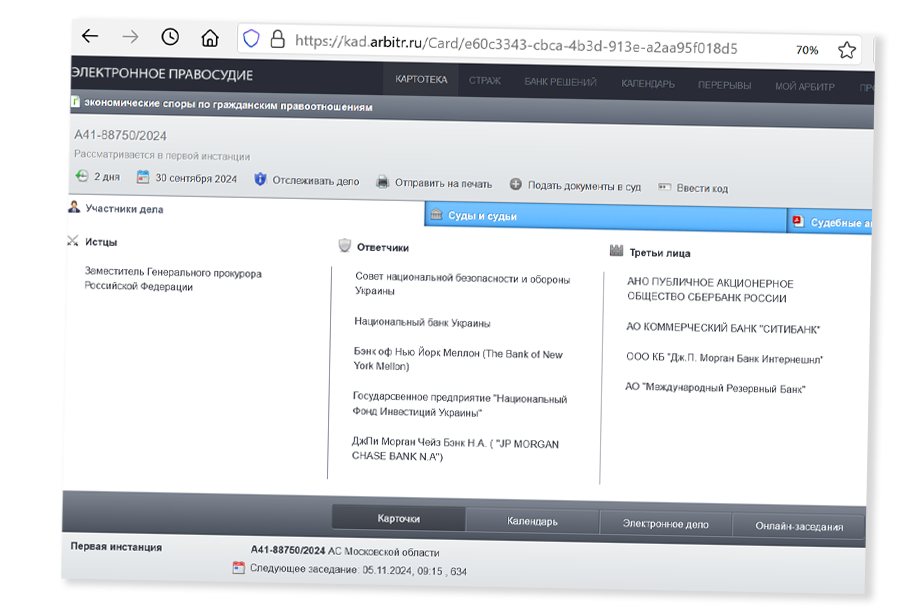Click the browser back arrow
Screen dimensions: 920x613
[x=90, y=36]
